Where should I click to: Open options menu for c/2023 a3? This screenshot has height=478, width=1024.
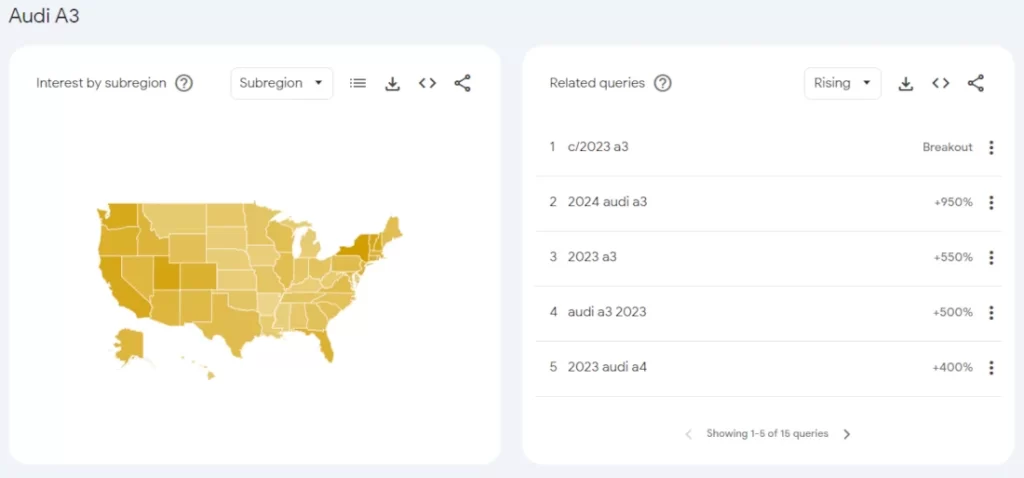coord(991,147)
